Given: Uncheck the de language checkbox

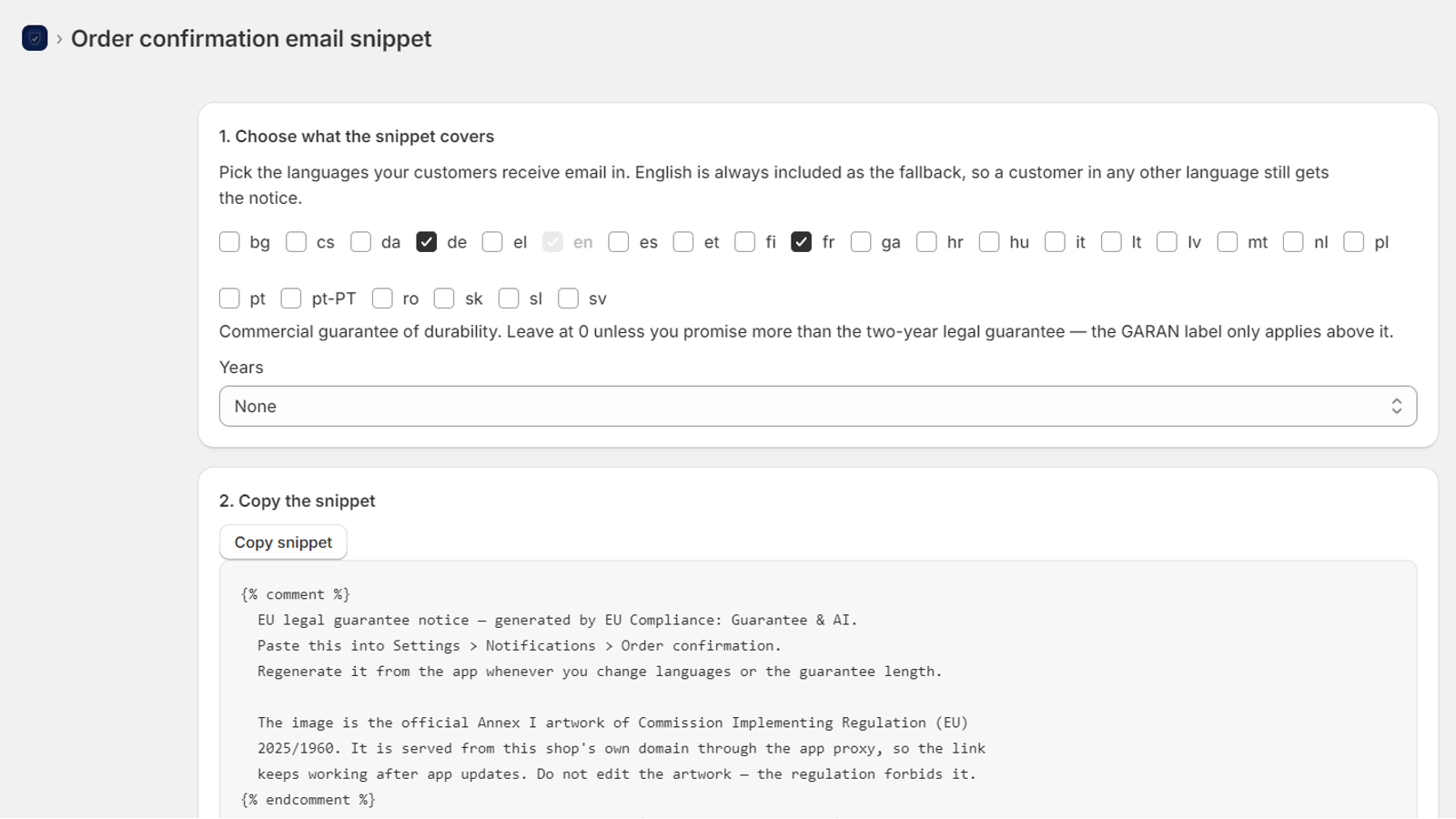Looking at the screenshot, I should (x=427, y=242).
